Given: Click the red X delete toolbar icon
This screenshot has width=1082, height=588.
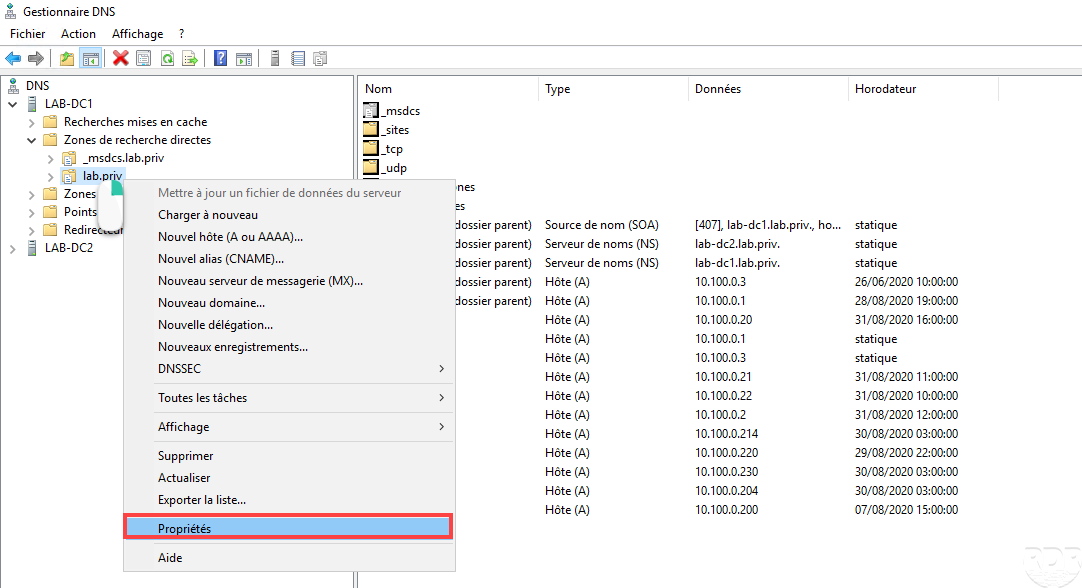Looking at the screenshot, I should (121, 59).
